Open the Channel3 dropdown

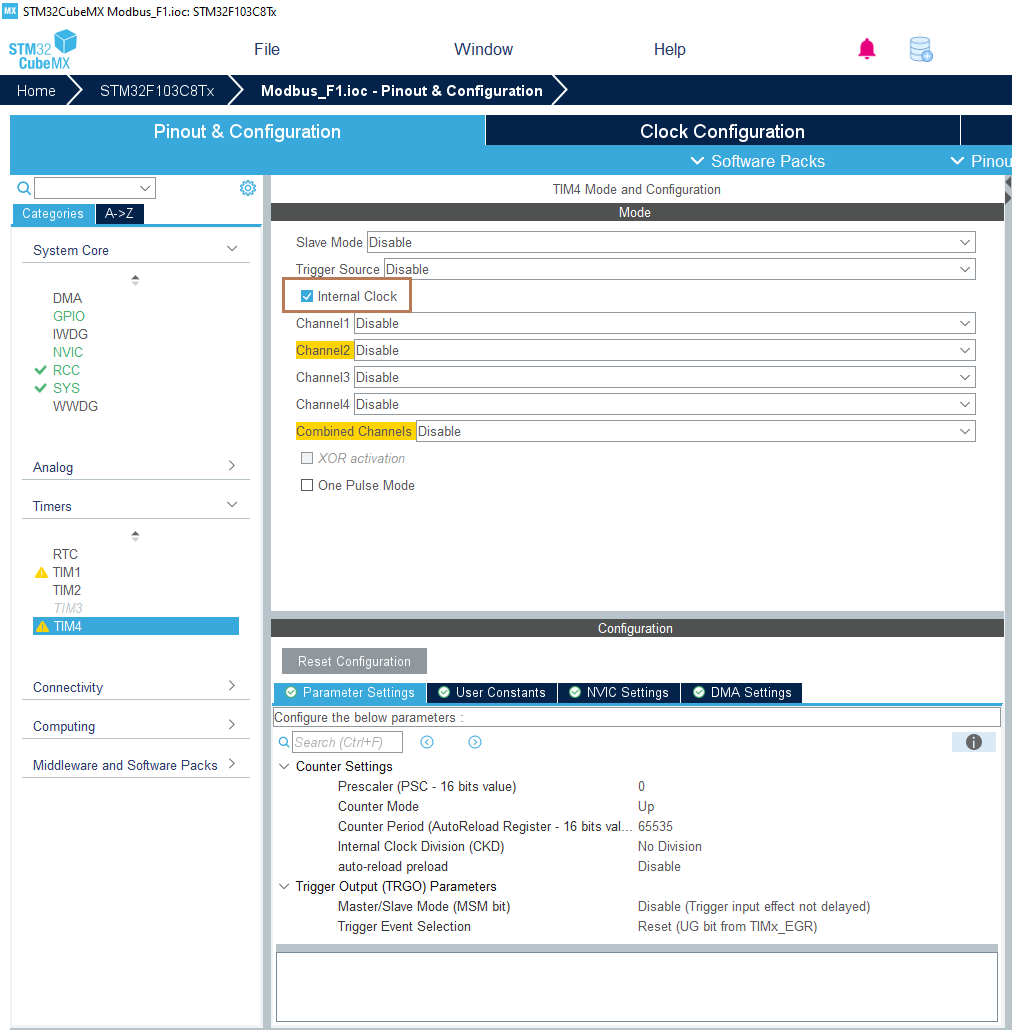665,377
